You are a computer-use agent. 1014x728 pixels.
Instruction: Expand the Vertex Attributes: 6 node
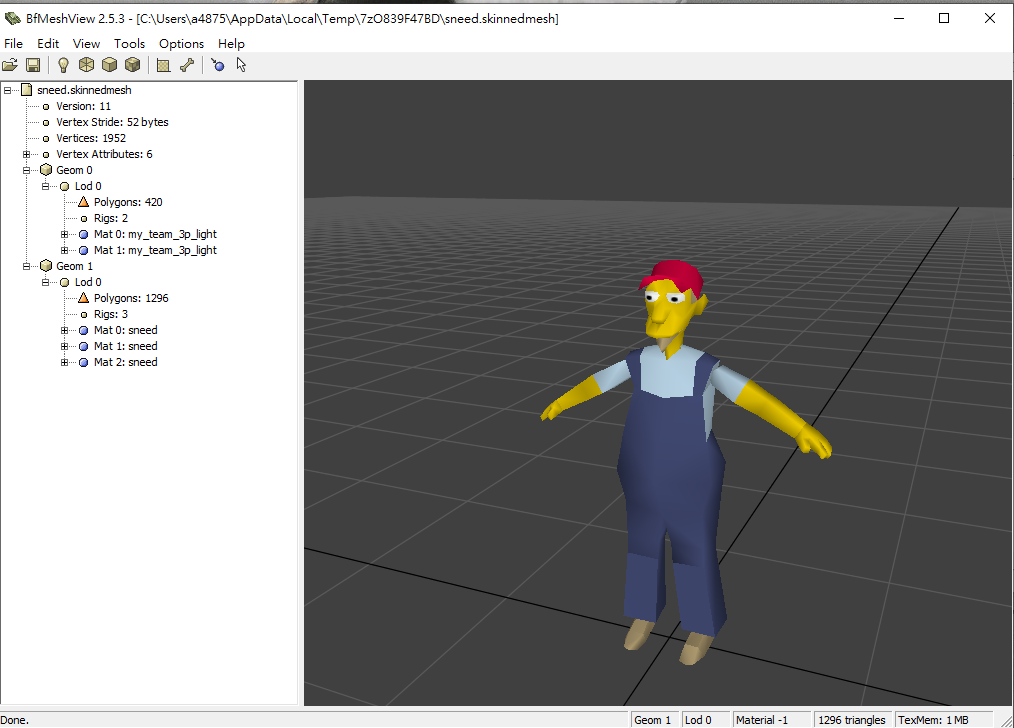coord(27,154)
